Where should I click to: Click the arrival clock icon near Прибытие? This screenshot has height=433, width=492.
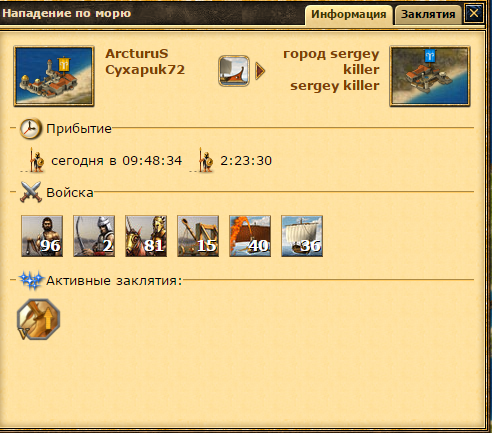point(30,128)
